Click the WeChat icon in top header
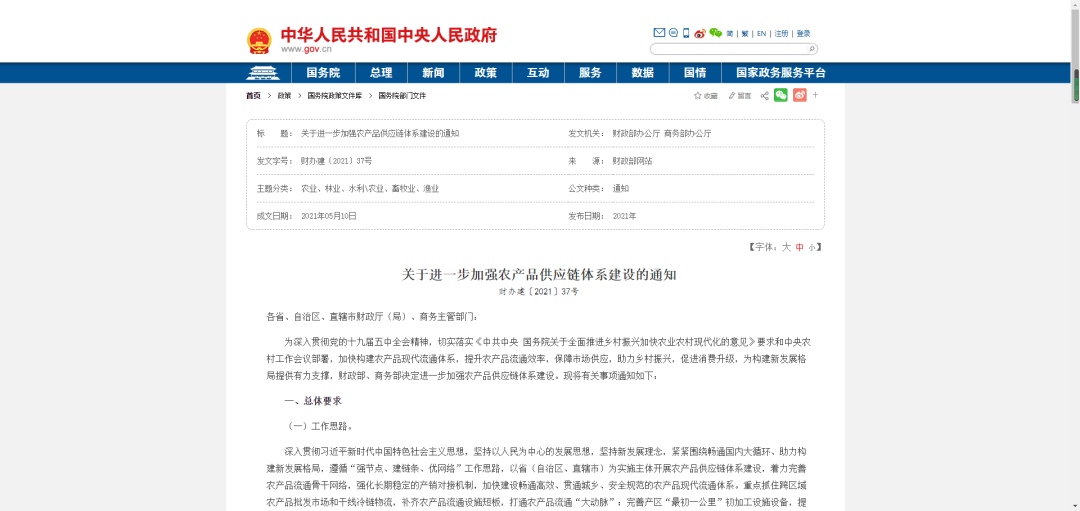Screen dimensions: 1080x511 [715, 33]
